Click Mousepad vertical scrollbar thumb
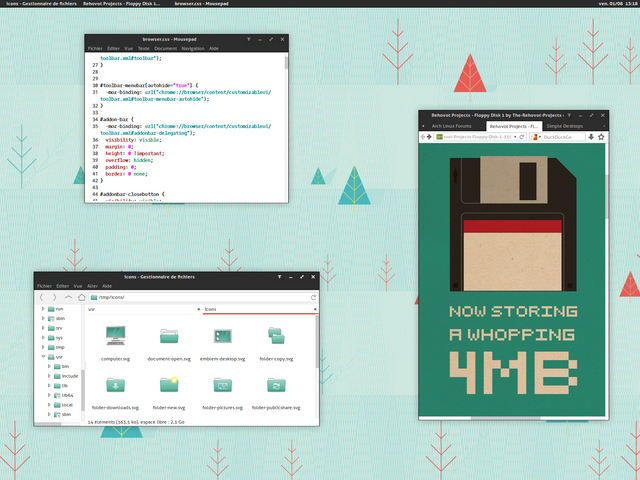 (287, 62)
